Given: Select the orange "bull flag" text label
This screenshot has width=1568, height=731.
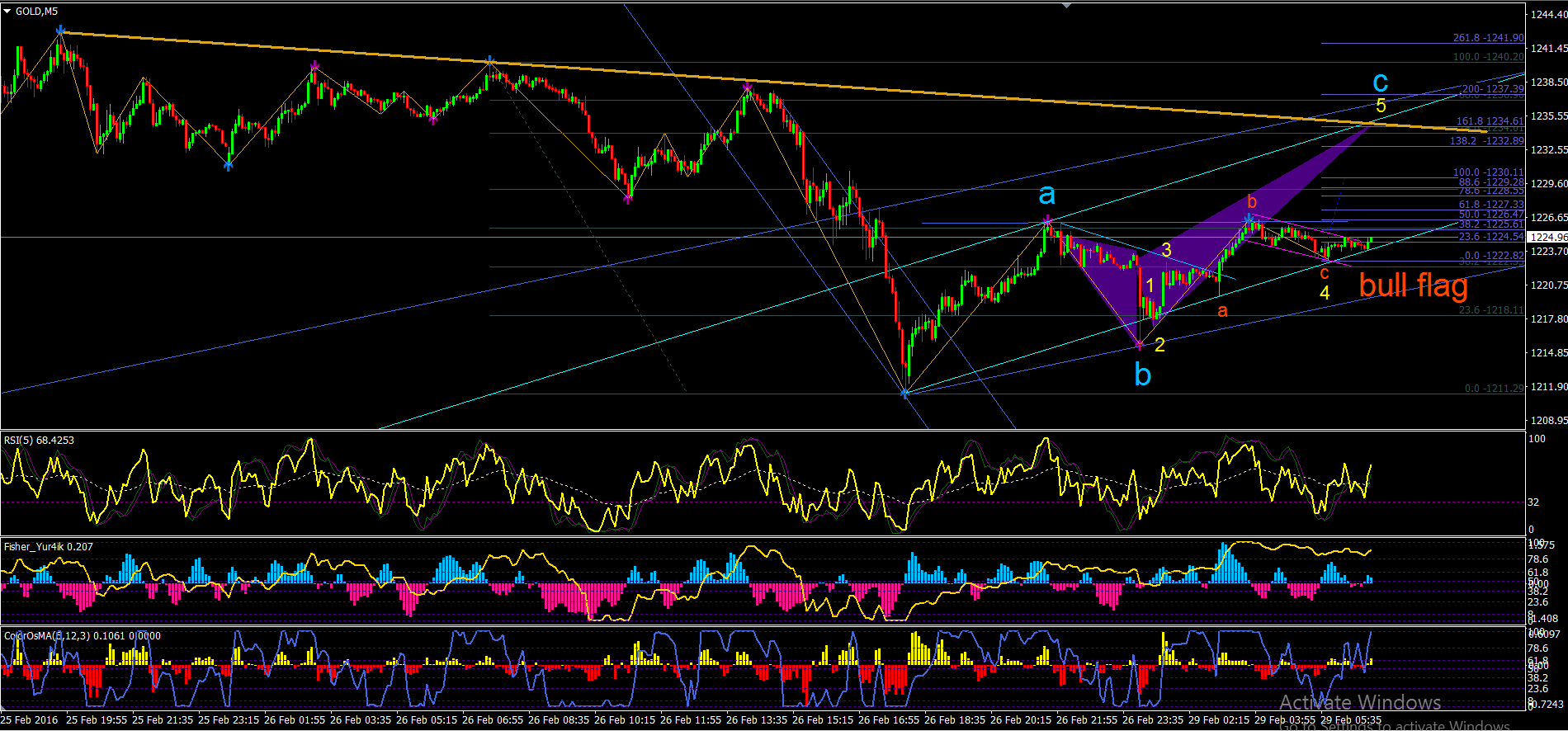Looking at the screenshot, I should (x=1414, y=285).
